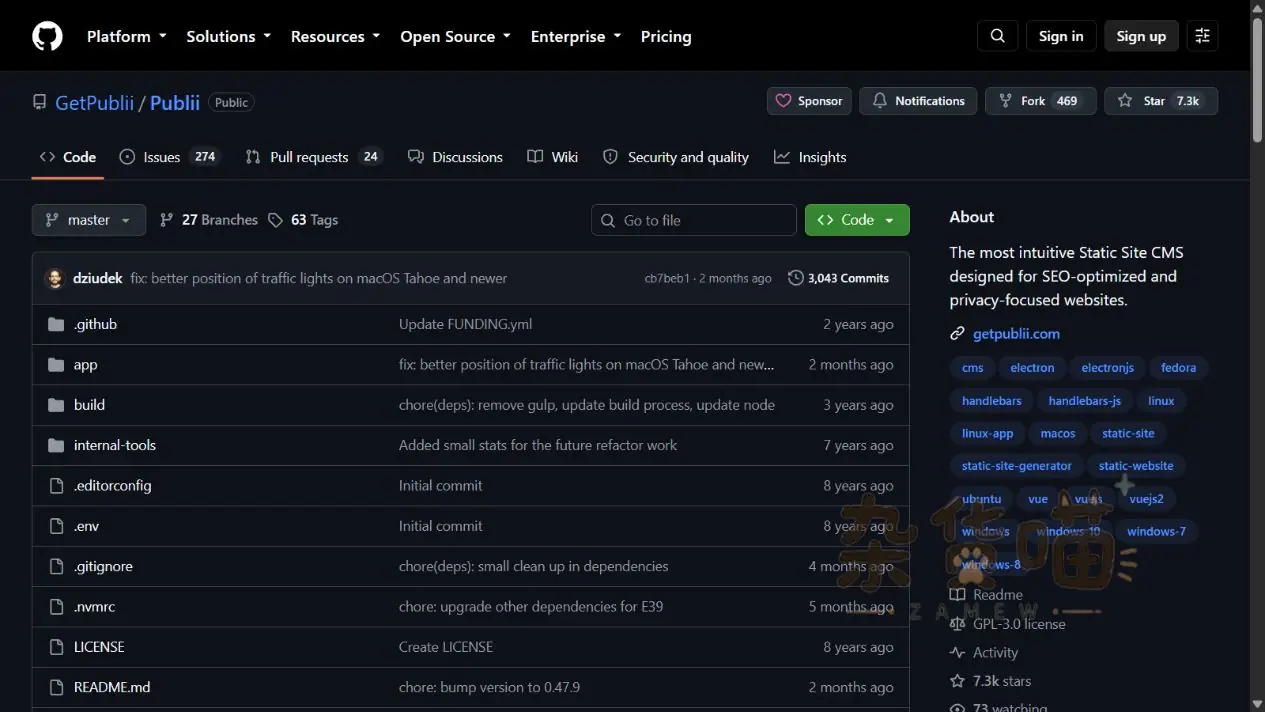The width and height of the screenshot is (1265, 712).
Task: Open the 27 Branches link
Action: [x=208, y=220]
